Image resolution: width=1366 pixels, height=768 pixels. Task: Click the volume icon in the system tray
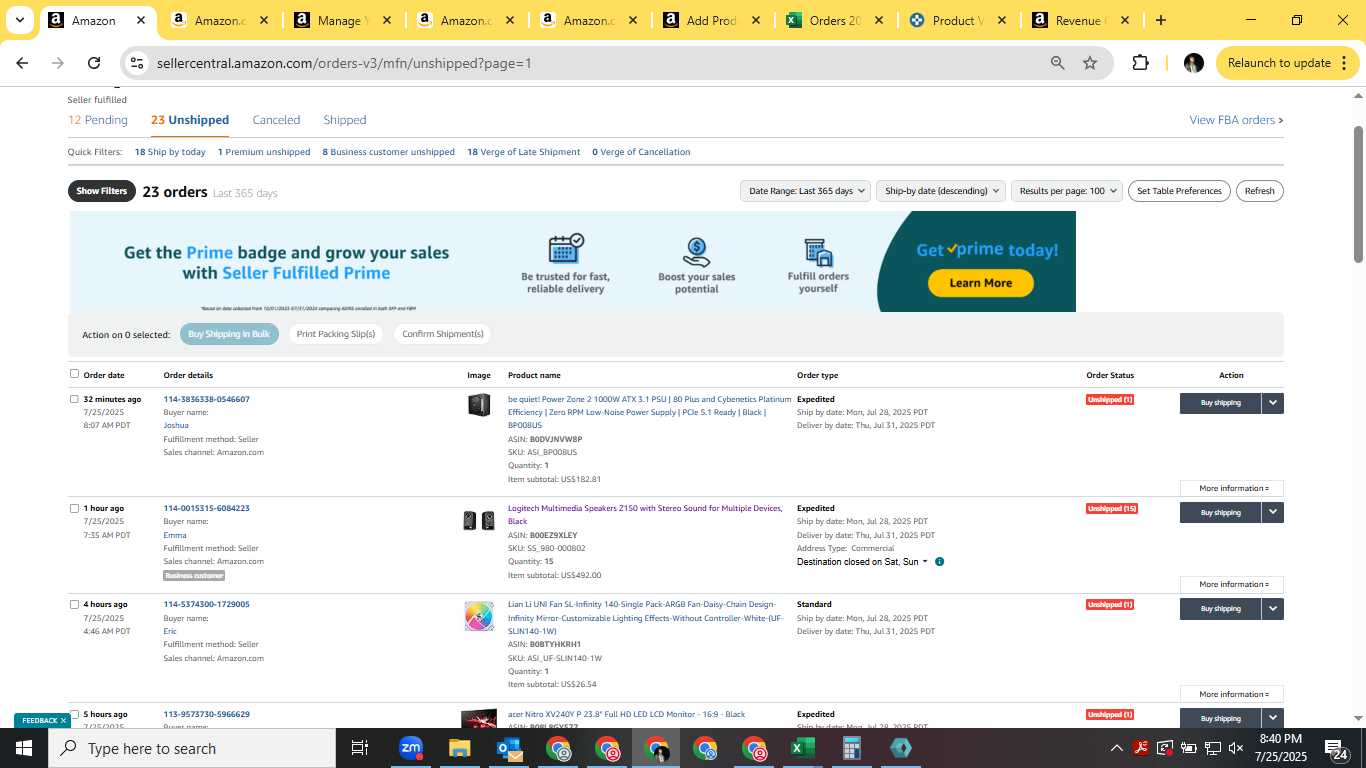coord(1236,748)
